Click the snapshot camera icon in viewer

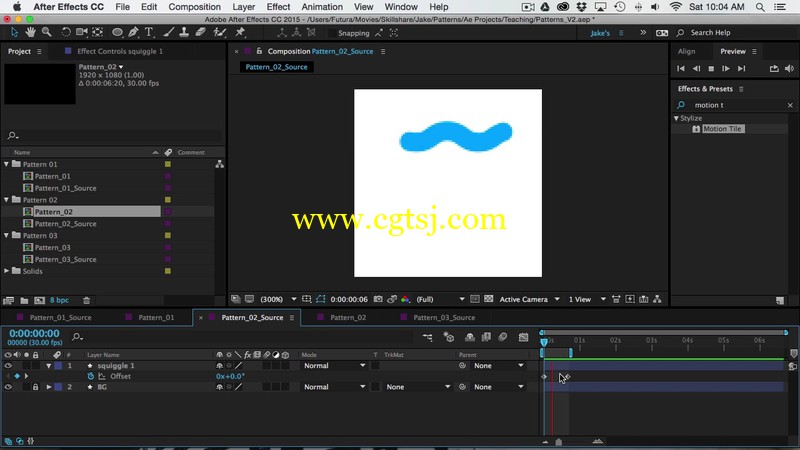pyautogui.click(x=378, y=299)
